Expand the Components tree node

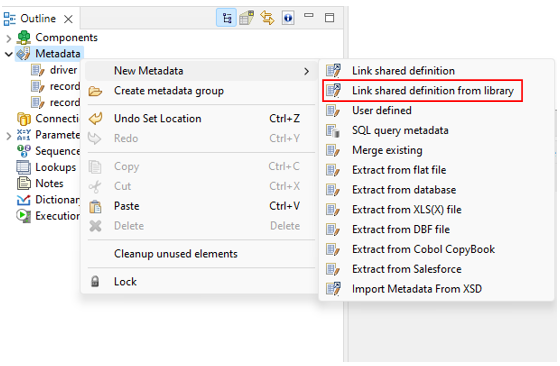[x=9, y=38]
